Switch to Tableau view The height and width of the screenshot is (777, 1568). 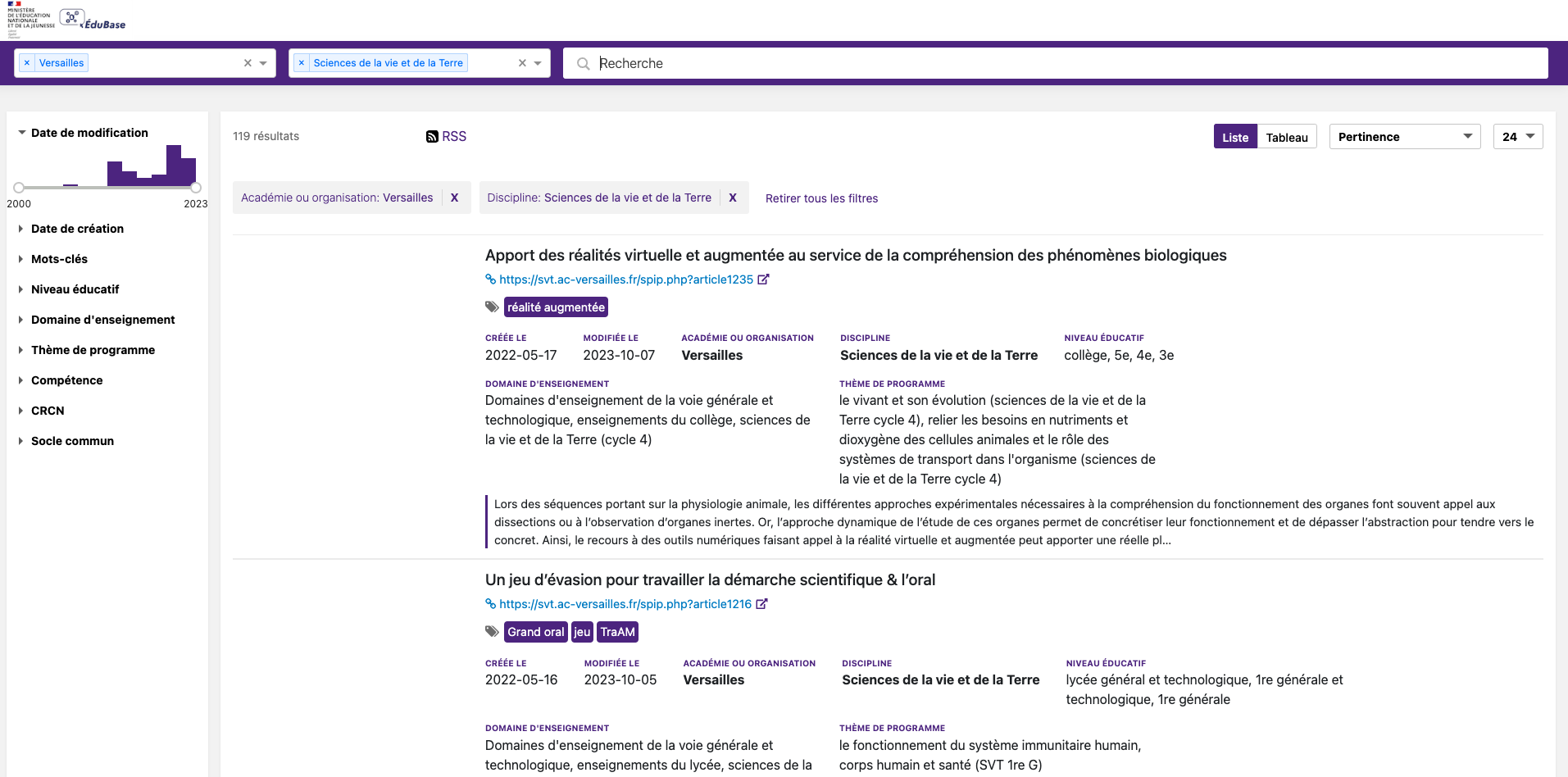pyautogui.click(x=1286, y=137)
